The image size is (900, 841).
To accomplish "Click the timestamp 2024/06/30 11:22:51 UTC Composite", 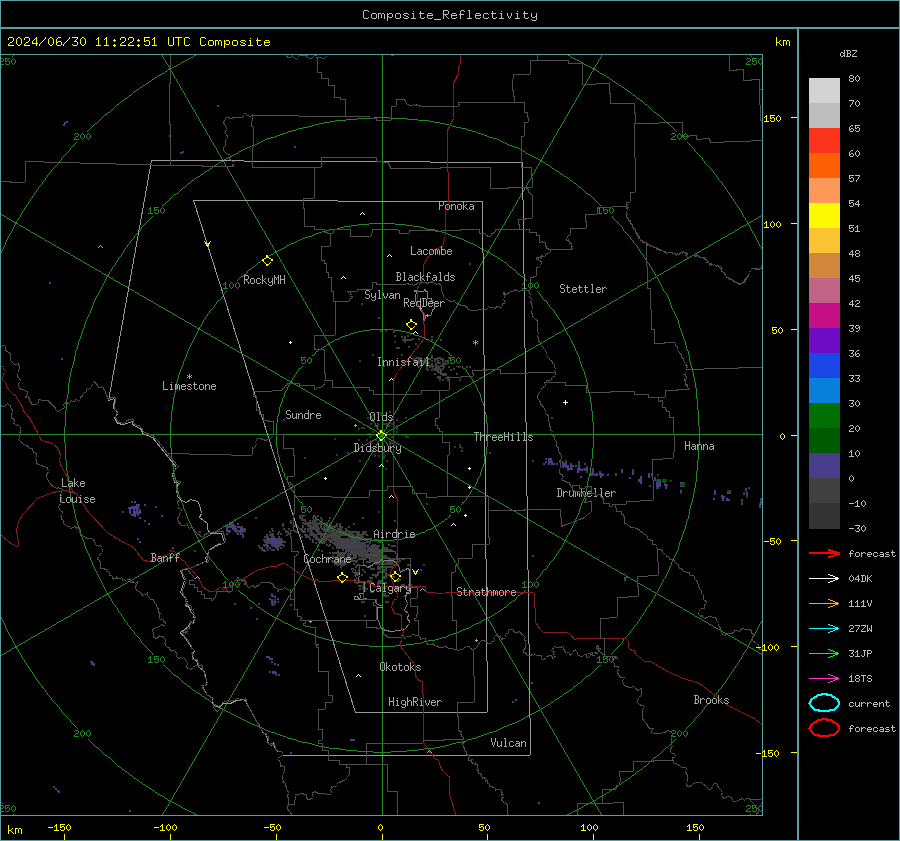I will tap(138, 42).
